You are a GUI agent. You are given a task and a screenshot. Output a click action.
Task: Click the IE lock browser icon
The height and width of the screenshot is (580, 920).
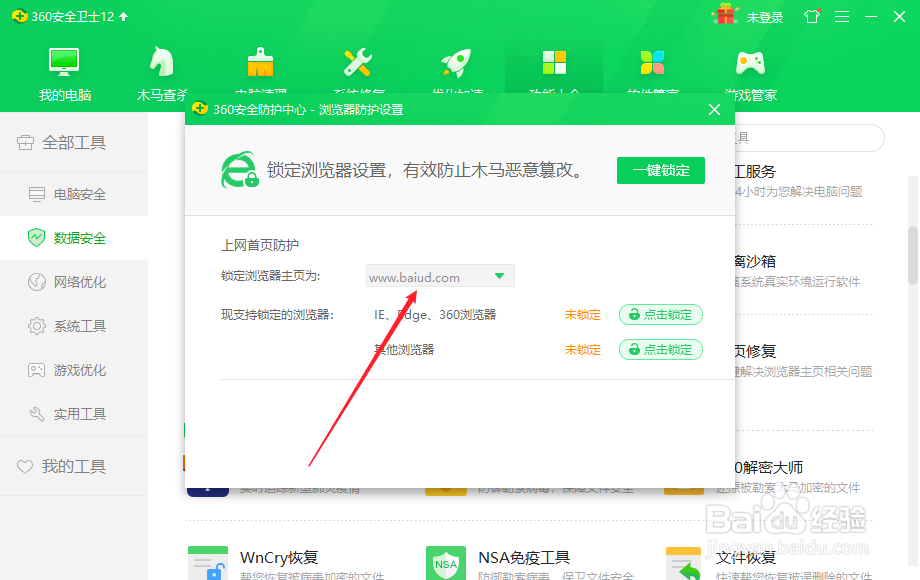(240, 170)
